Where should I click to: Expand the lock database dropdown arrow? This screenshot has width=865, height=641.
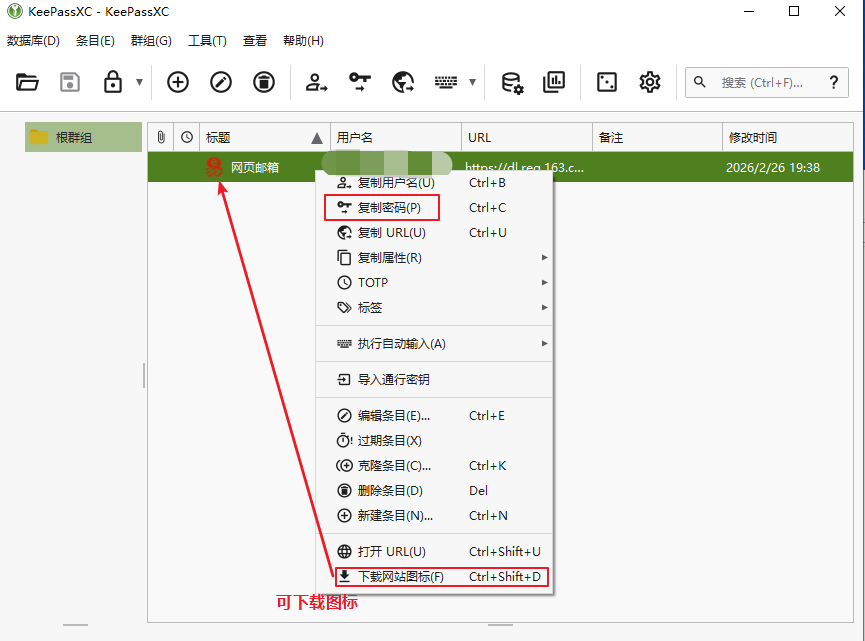click(140, 82)
